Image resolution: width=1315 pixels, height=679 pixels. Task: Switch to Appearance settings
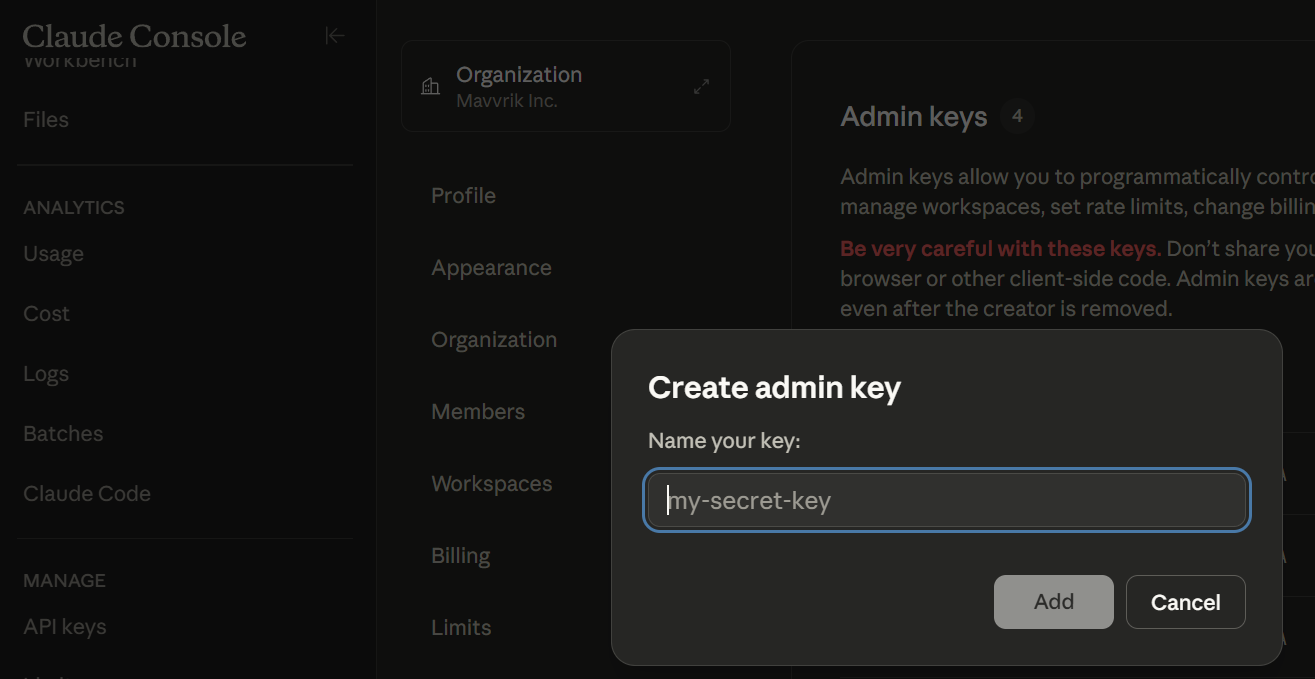click(491, 268)
